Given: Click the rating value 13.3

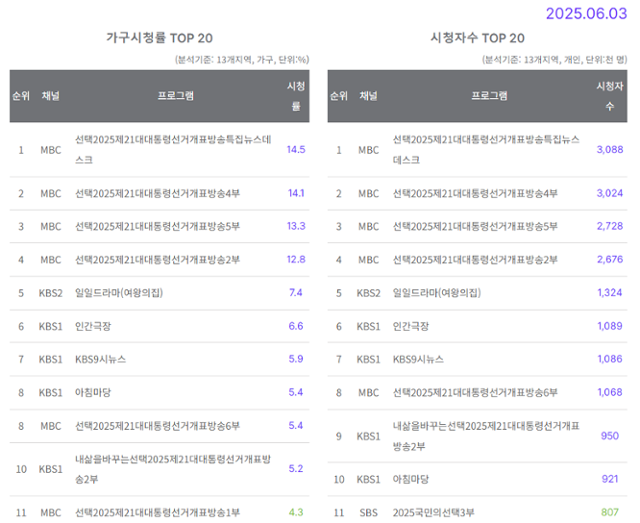Looking at the screenshot, I should [x=296, y=226].
